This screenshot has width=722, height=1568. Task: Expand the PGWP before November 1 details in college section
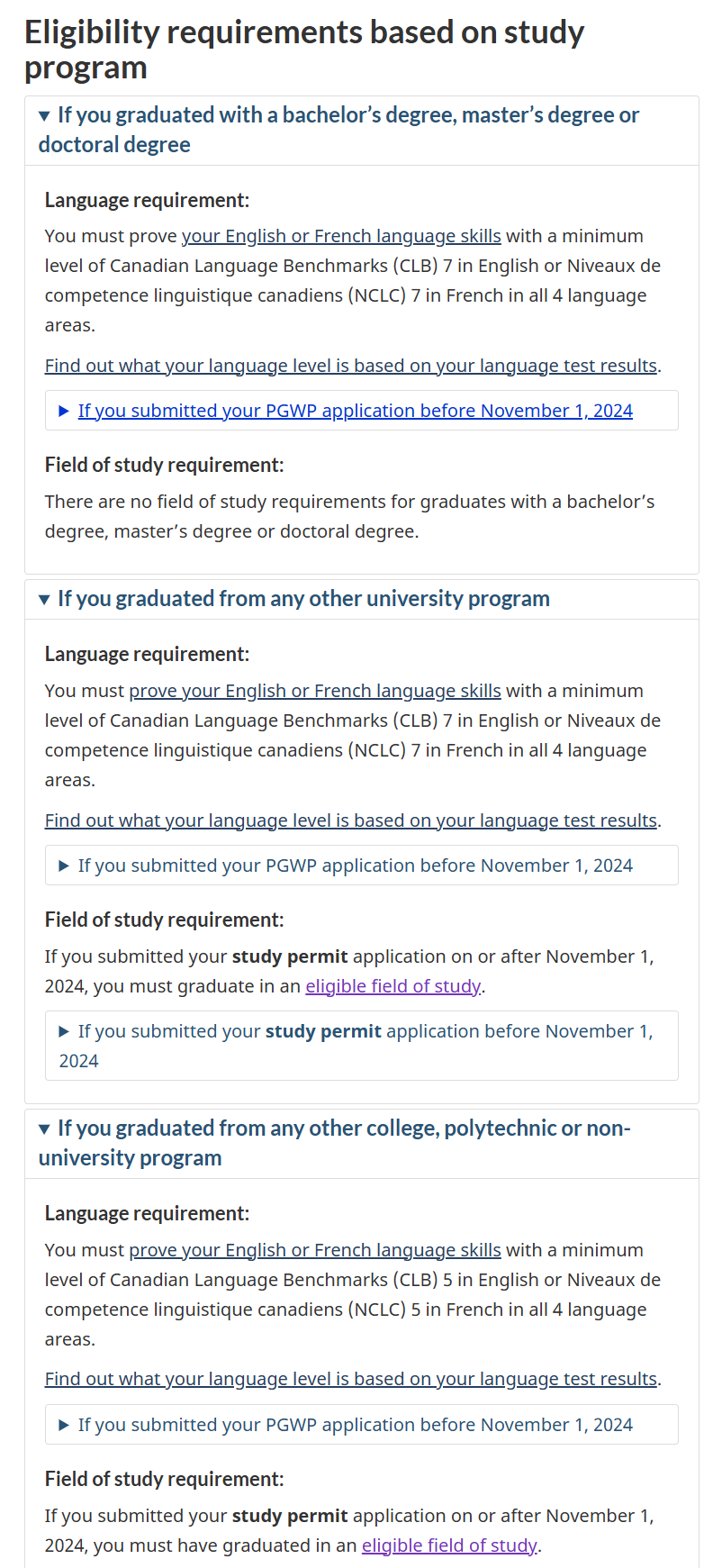(x=355, y=1425)
